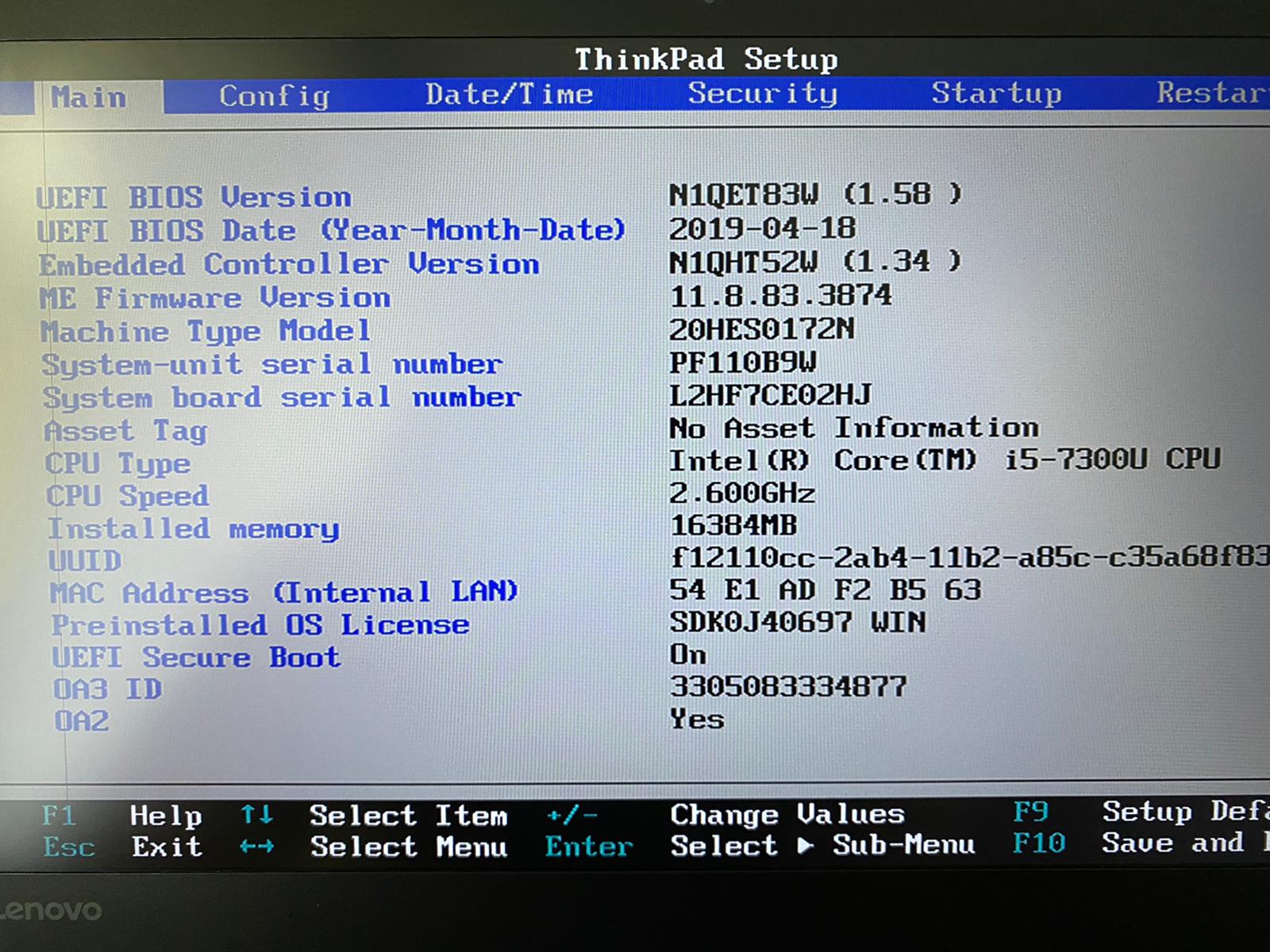Select the PF110B9W serial value
The image size is (1270, 952).
pyautogui.click(x=742, y=363)
